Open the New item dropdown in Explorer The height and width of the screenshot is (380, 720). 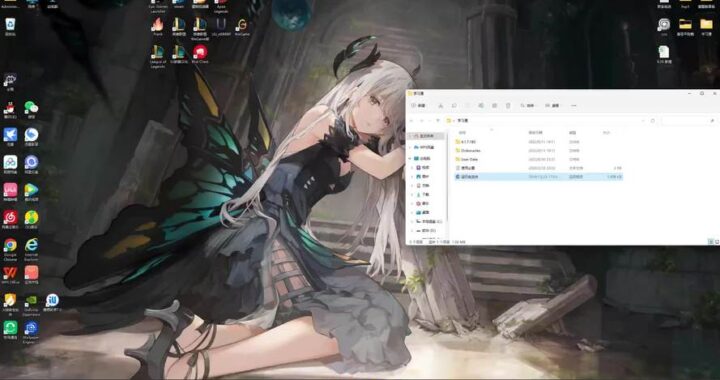click(418, 106)
